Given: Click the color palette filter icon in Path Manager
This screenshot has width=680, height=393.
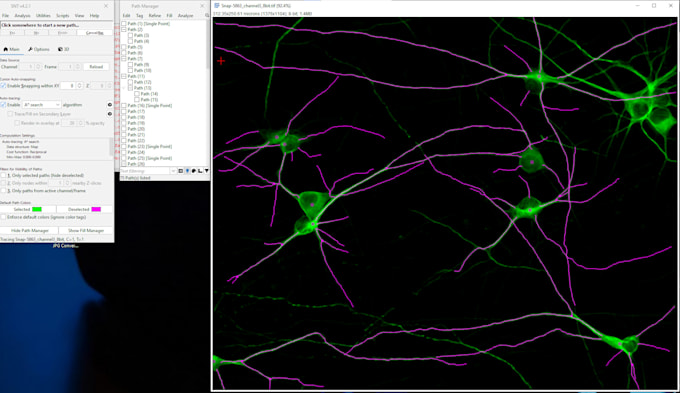Looking at the screenshot, I should click(x=194, y=171).
